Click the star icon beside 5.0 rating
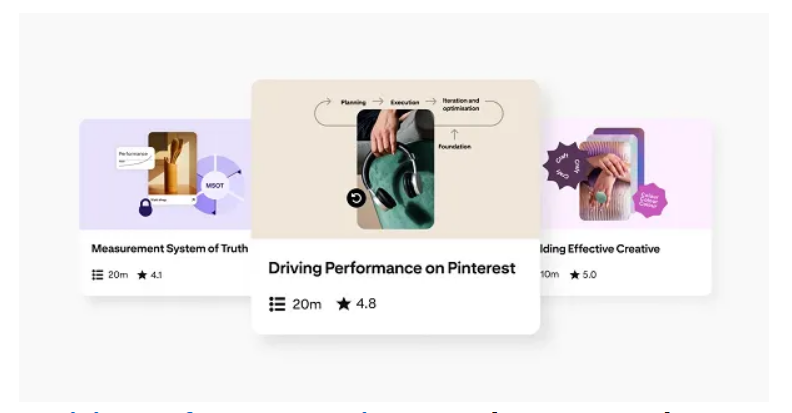The width and height of the screenshot is (792, 413). (x=573, y=275)
